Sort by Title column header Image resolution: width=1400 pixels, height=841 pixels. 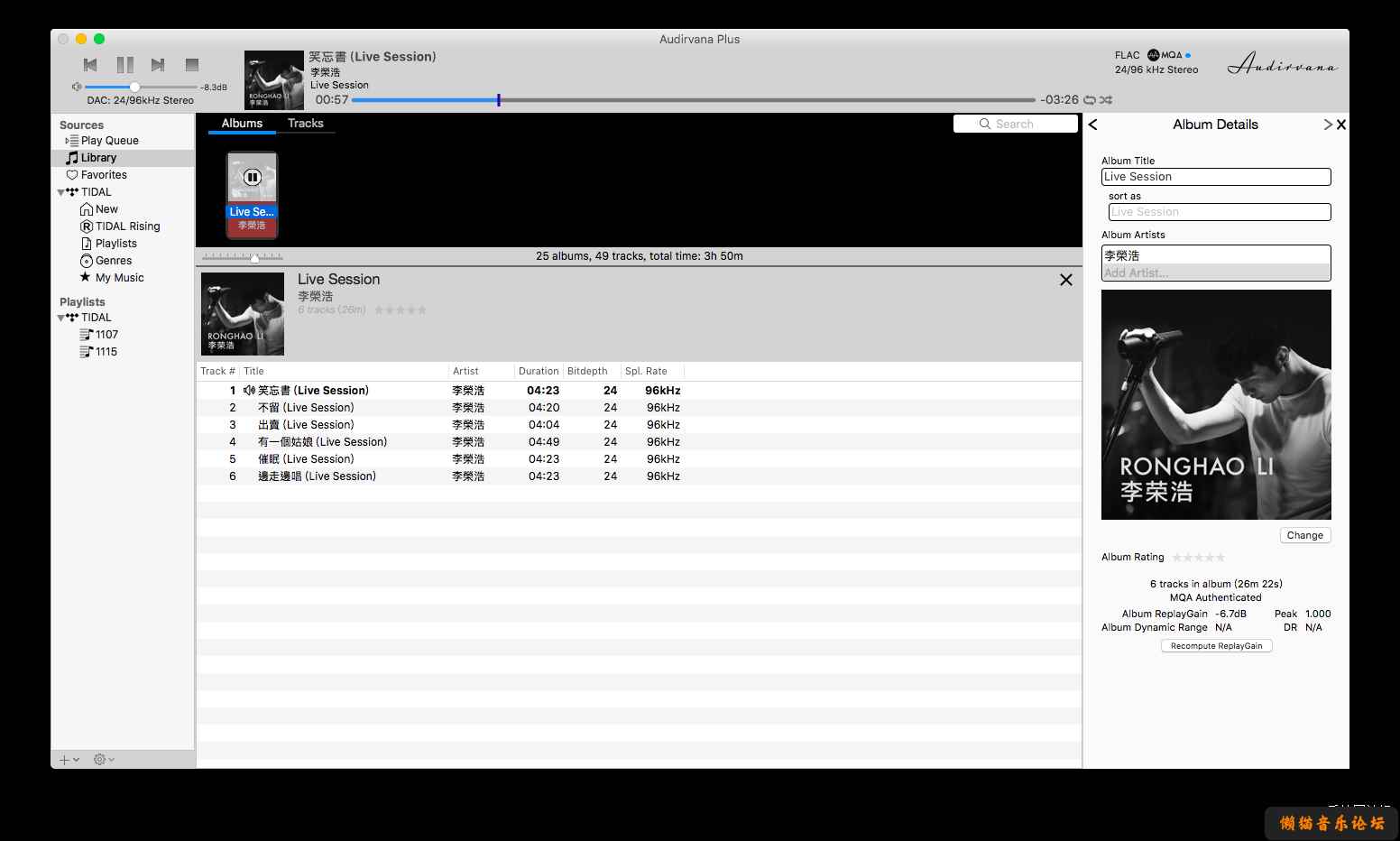pos(345,371)
